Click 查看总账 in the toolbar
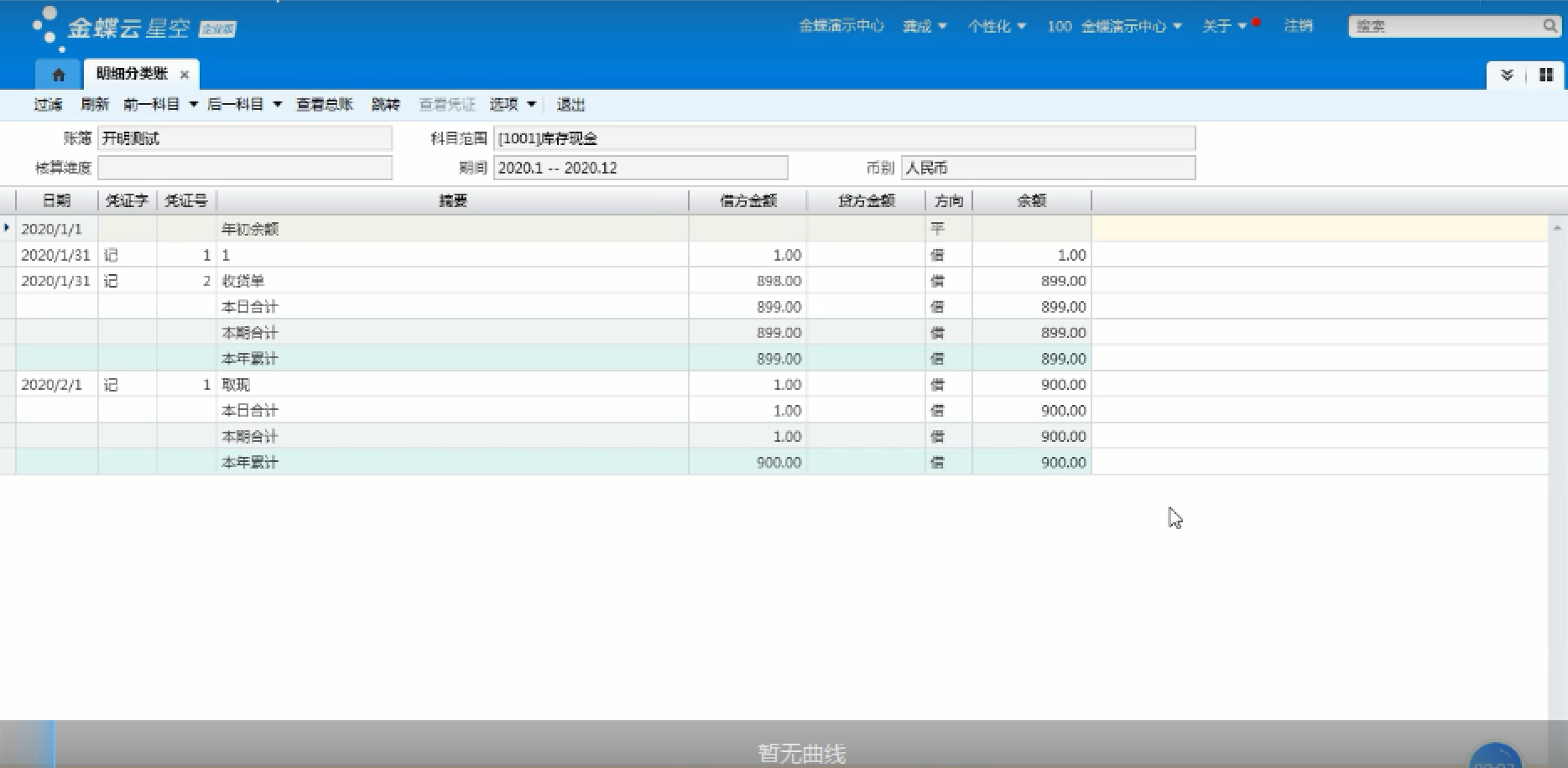Viewport: 1568px width, 768px height. (x=324, y=105)
